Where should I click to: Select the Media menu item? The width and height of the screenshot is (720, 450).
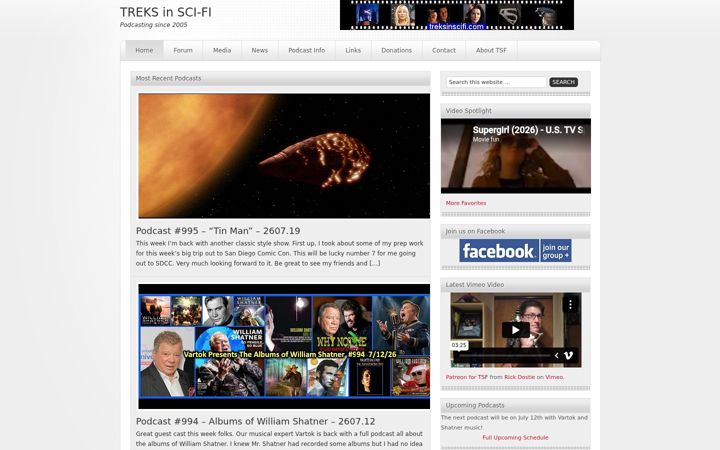tap(222, 51)
